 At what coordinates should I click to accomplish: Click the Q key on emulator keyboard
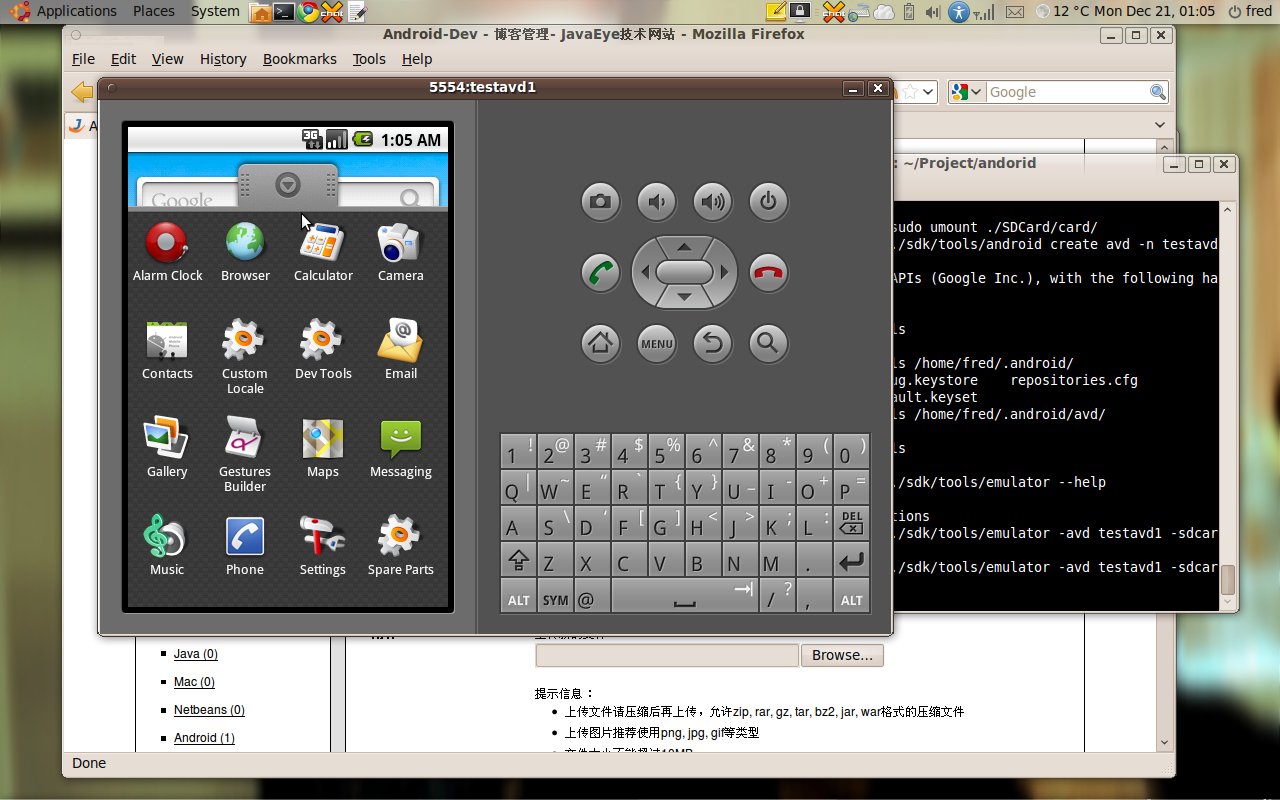coord(517,489)
